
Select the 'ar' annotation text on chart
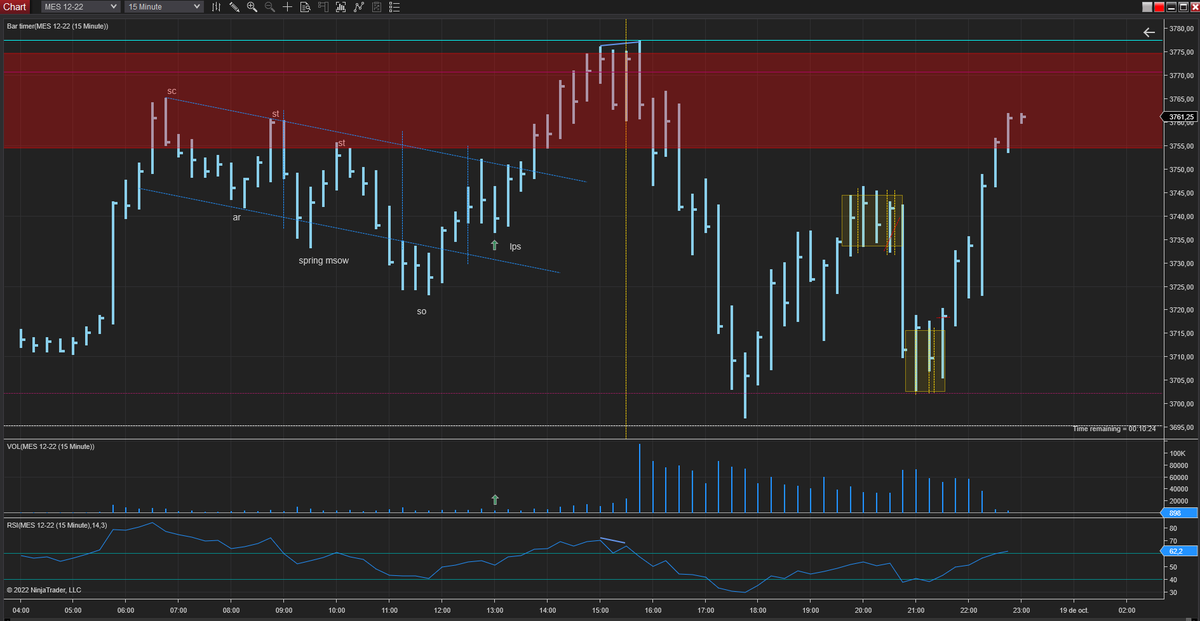click(237, 217)
